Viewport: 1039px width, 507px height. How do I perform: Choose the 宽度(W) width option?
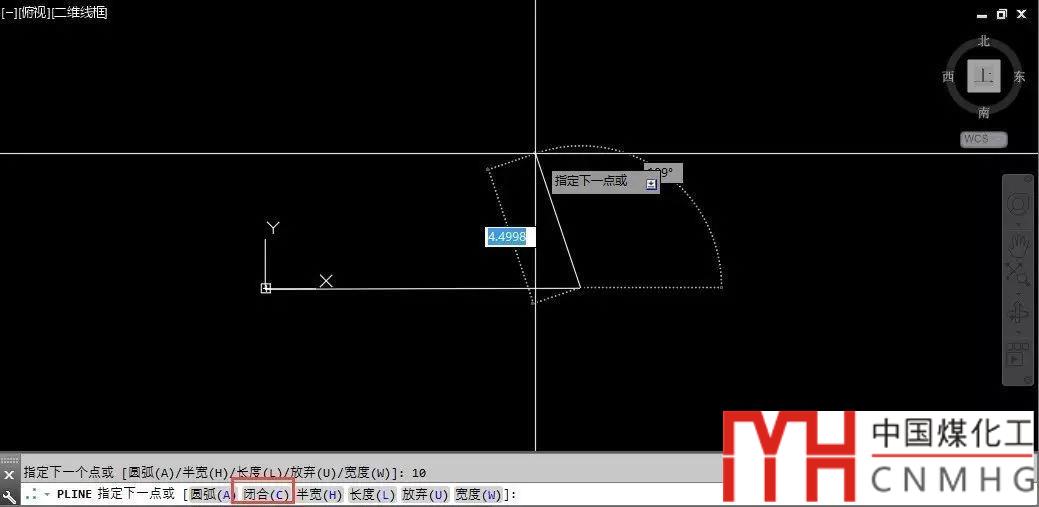[478, 494]
